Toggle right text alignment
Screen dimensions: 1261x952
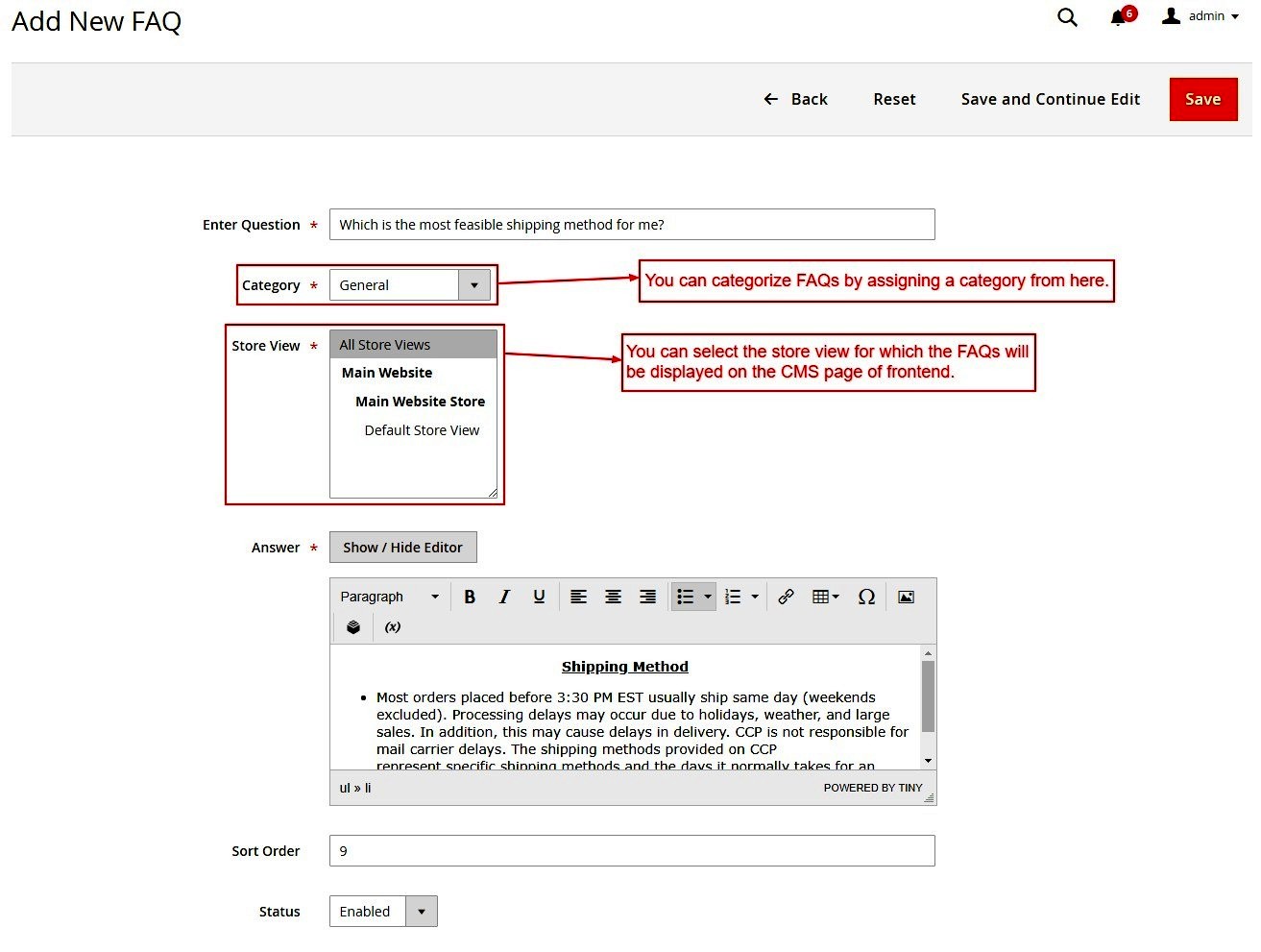pos(647,596)
